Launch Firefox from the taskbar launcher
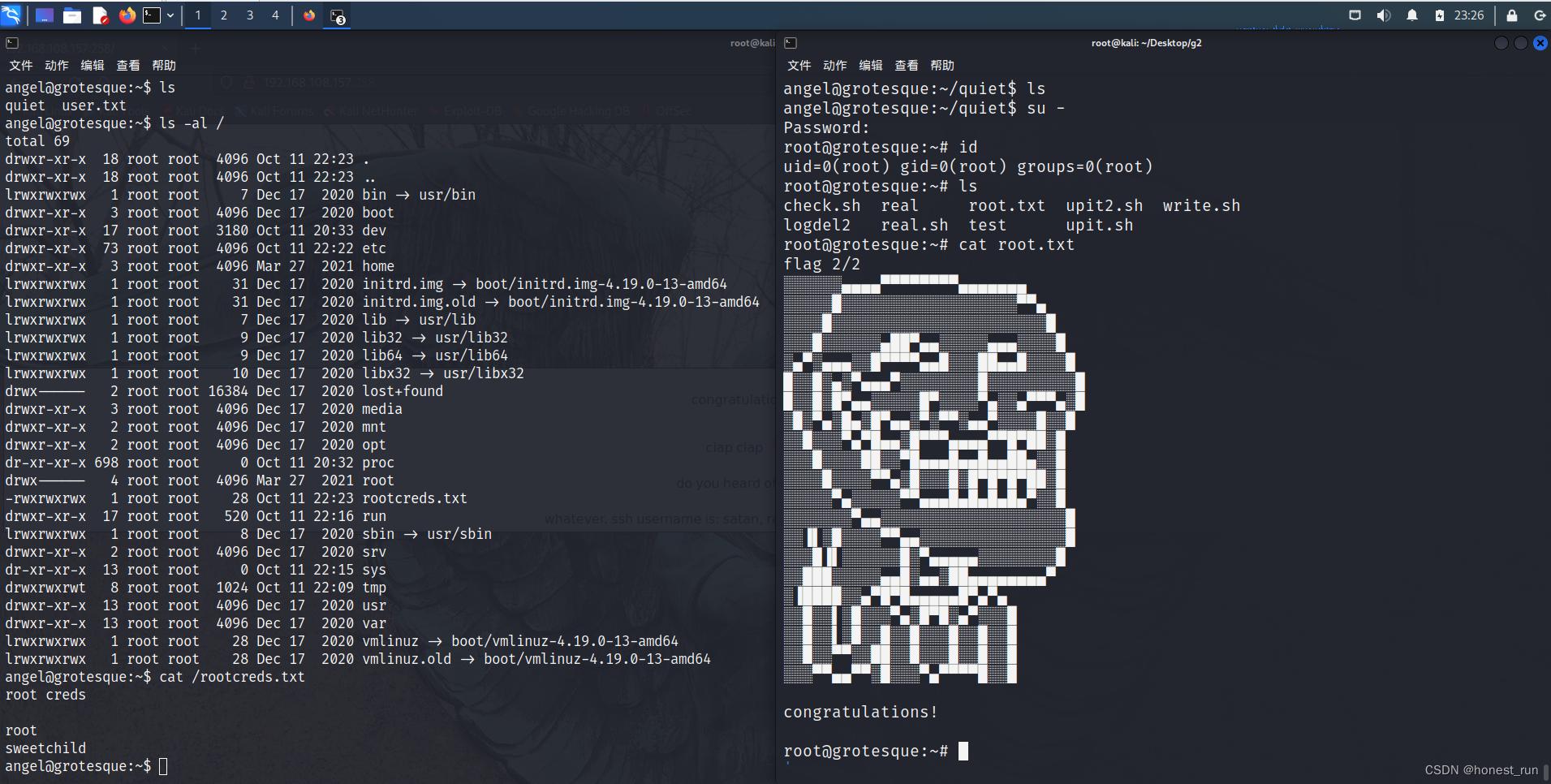 click(x=129, y=15)
